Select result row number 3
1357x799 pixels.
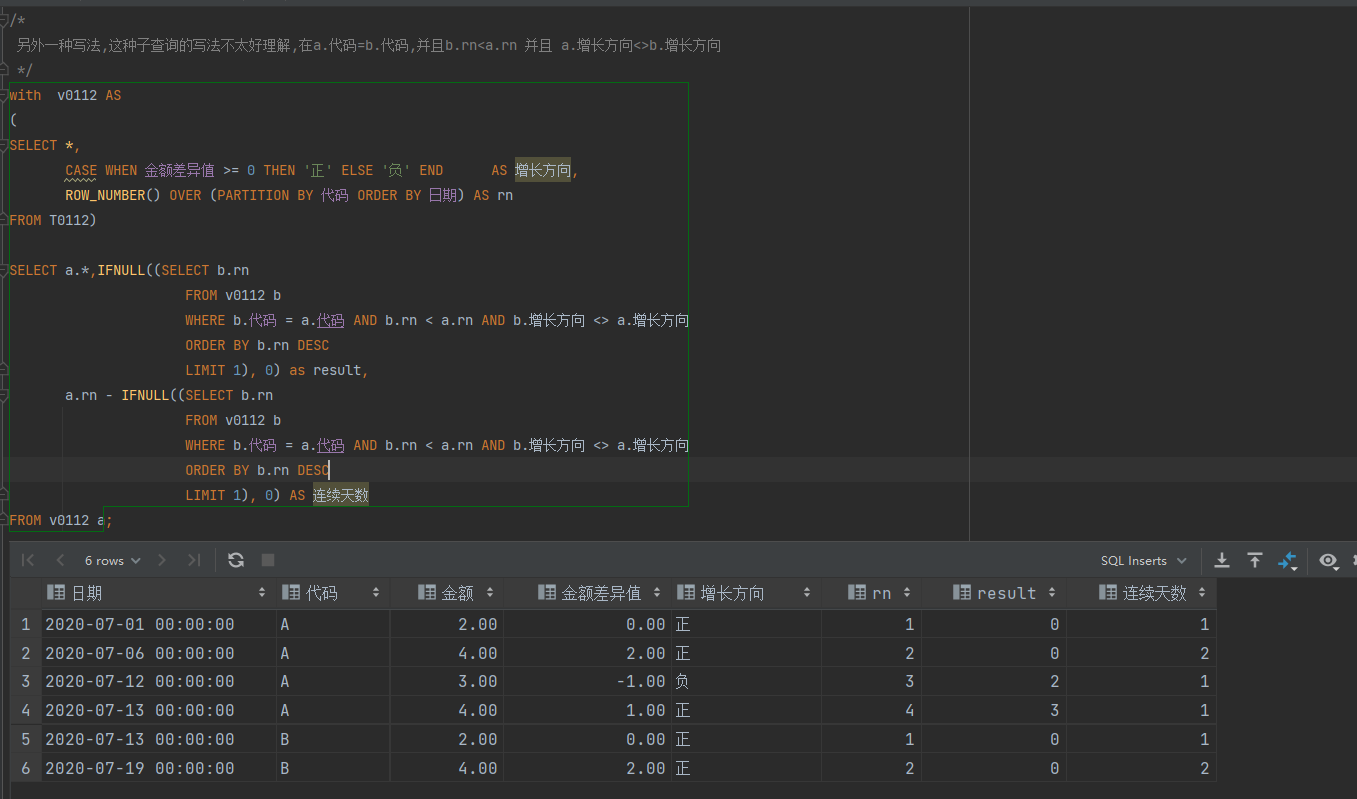pos(26,682)
